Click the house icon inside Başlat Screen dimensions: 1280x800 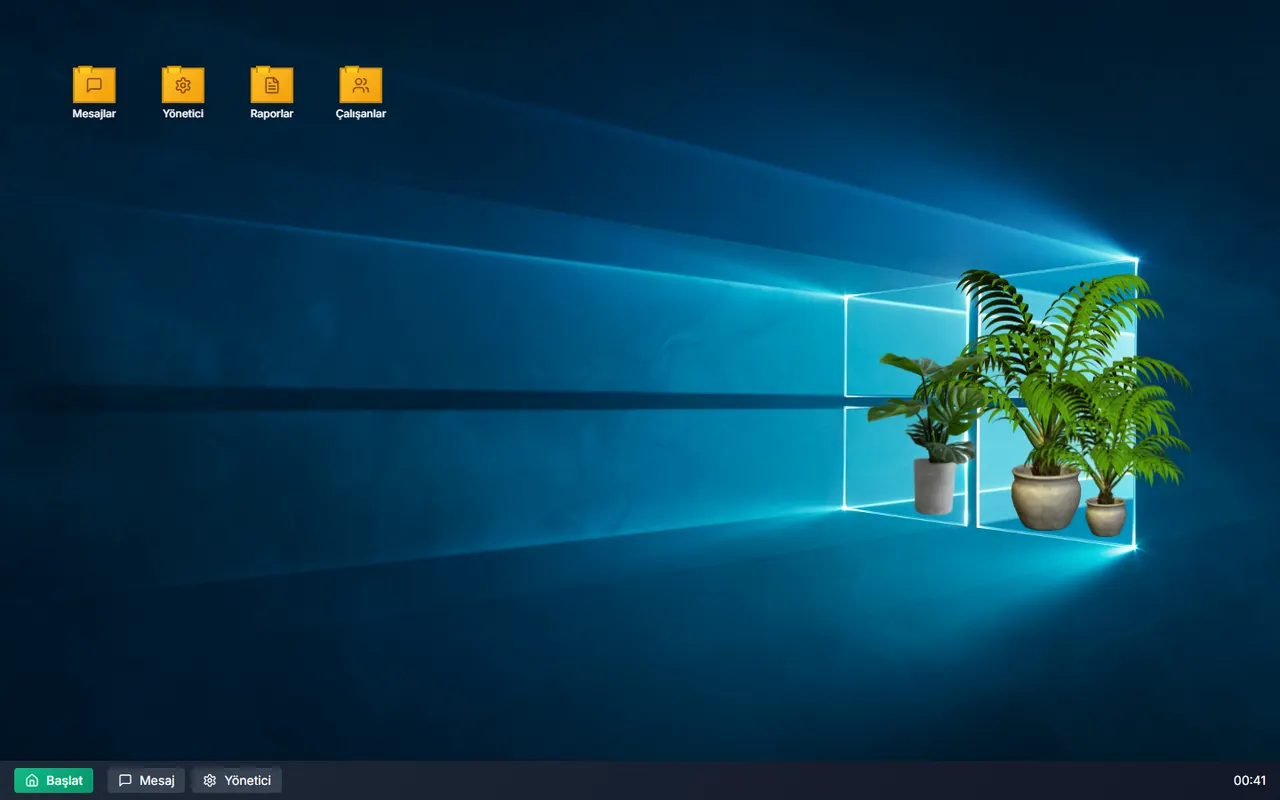32,780
